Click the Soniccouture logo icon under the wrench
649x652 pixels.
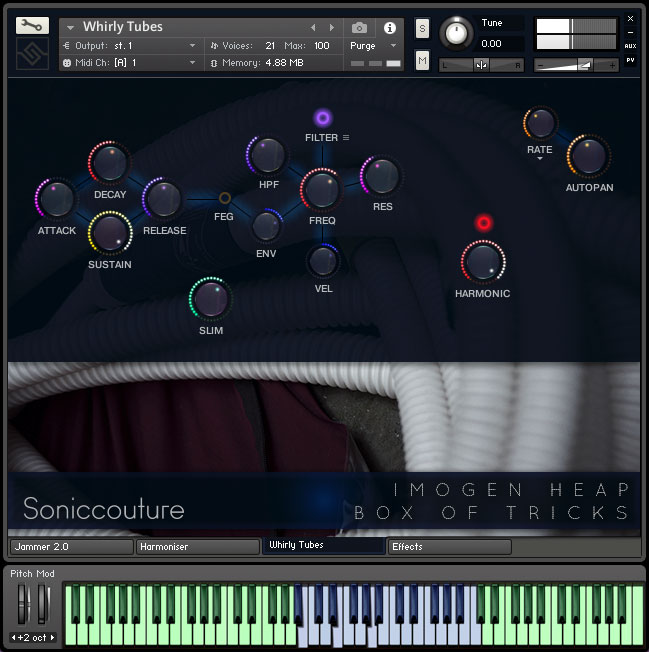pos(32,54)
